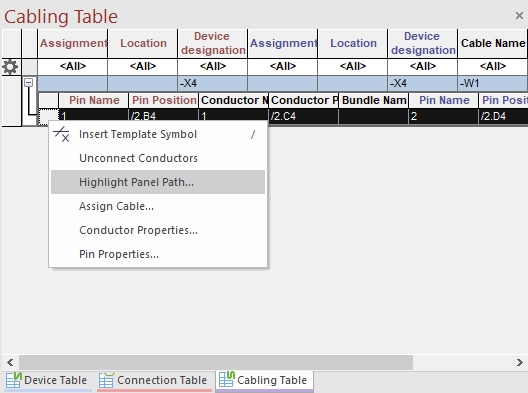528x393 pixels.
Task: Select pin name cell with value 2
Action: [444, 116]
